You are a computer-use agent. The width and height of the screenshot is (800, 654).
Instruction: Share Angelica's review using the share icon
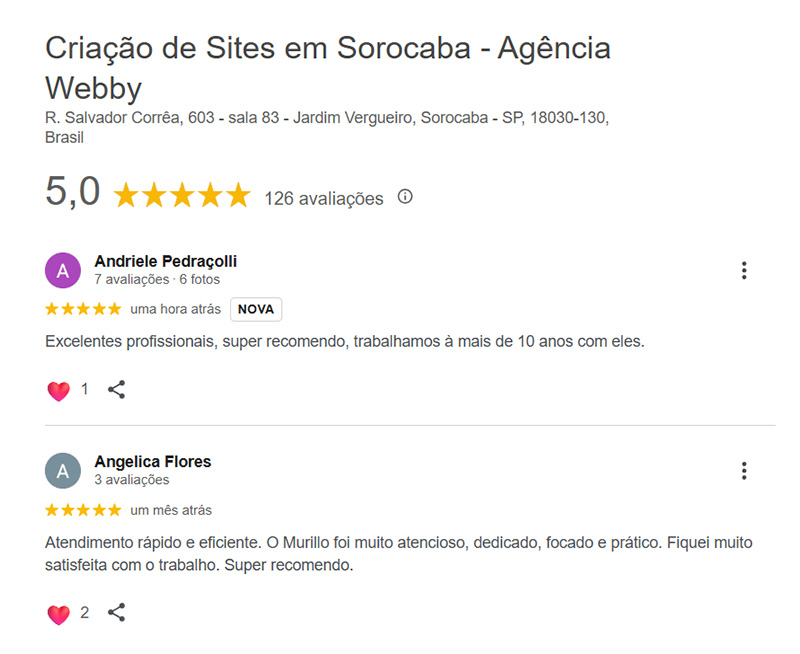click(x=117, y=613)
